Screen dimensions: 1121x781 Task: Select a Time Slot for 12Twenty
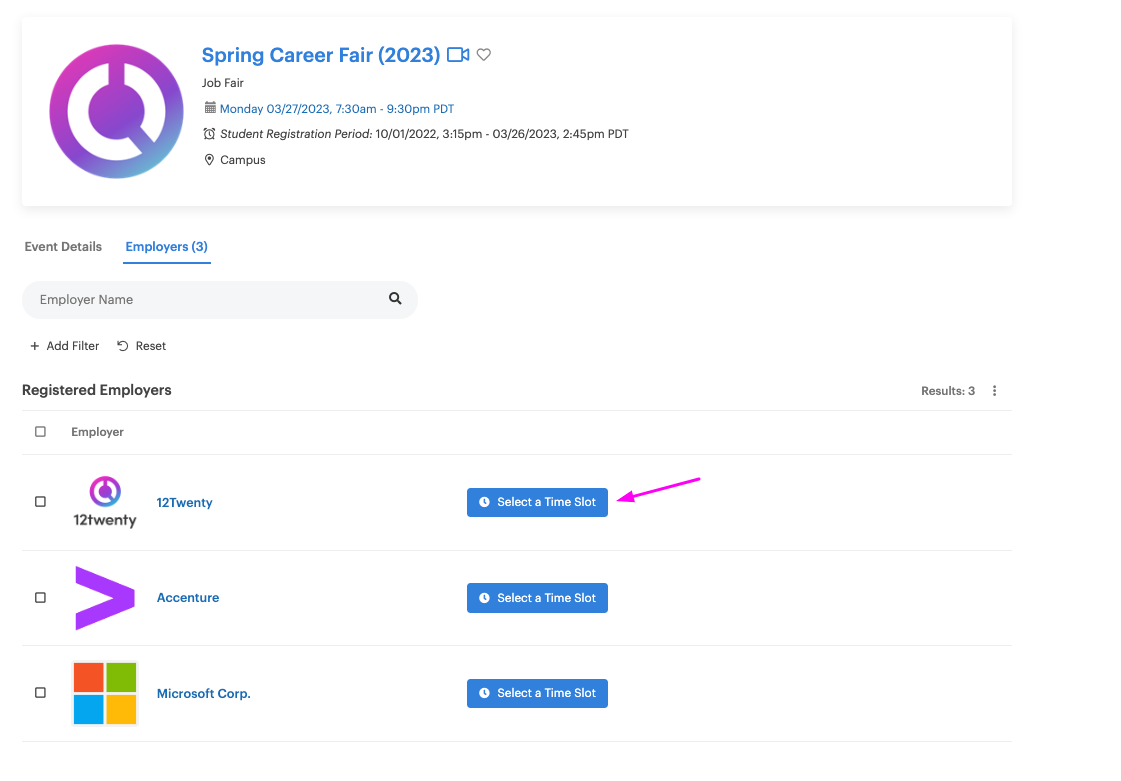coord(538,502)
